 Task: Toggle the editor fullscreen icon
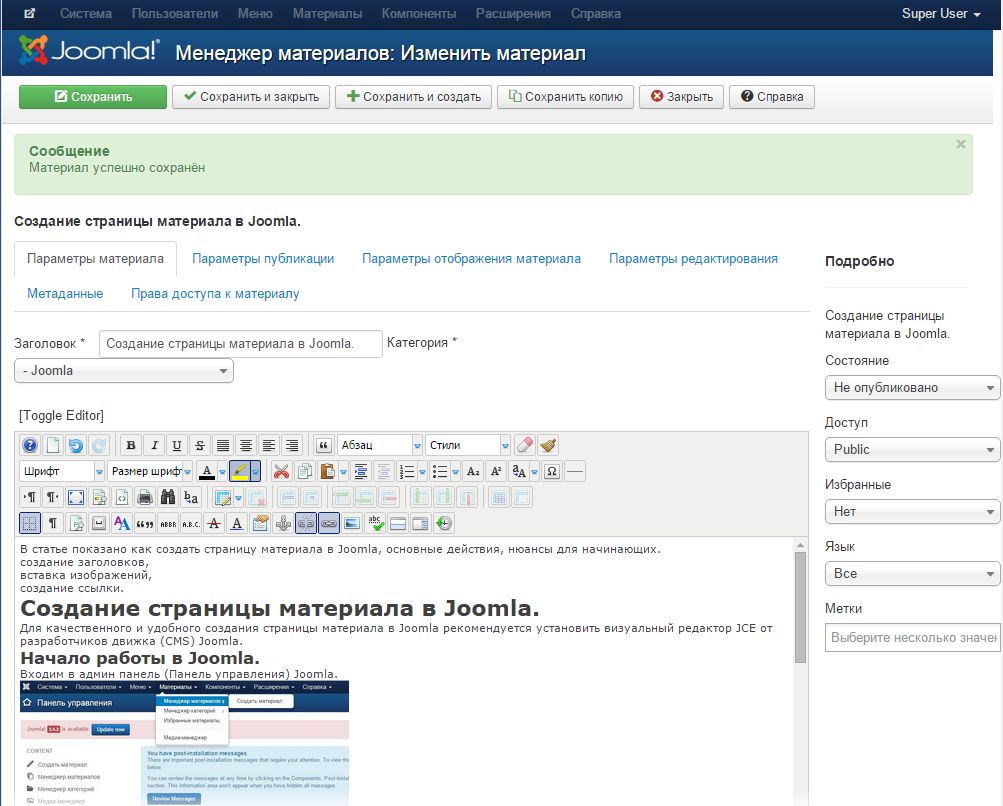76,497
